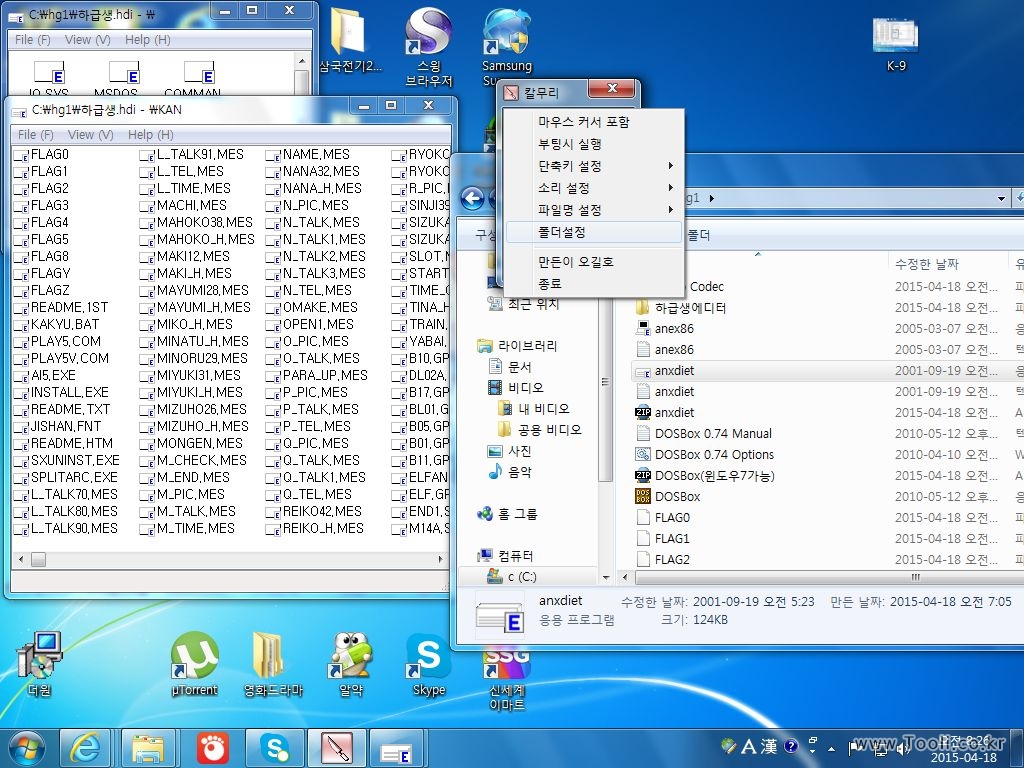The height and width of the screenshot is (768, 1024).
Task: Launch the 알약 antivirus shortcut
Action: (351, 664)
